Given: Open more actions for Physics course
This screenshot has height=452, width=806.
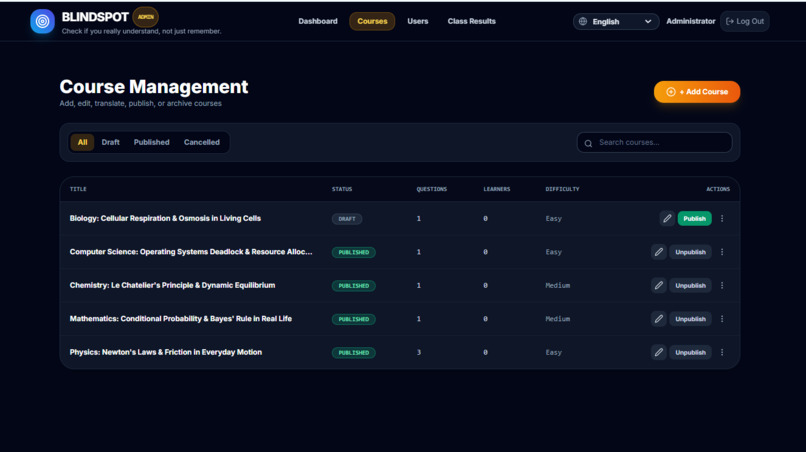Looking at the screenshot, I should pyautogui.click(x=722, y=352).
